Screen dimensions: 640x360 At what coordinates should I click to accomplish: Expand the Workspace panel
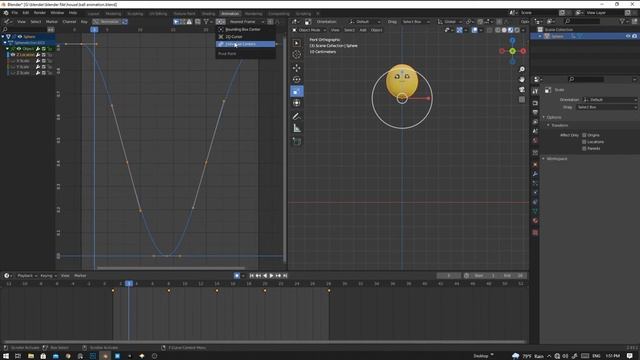coord(544,158)
